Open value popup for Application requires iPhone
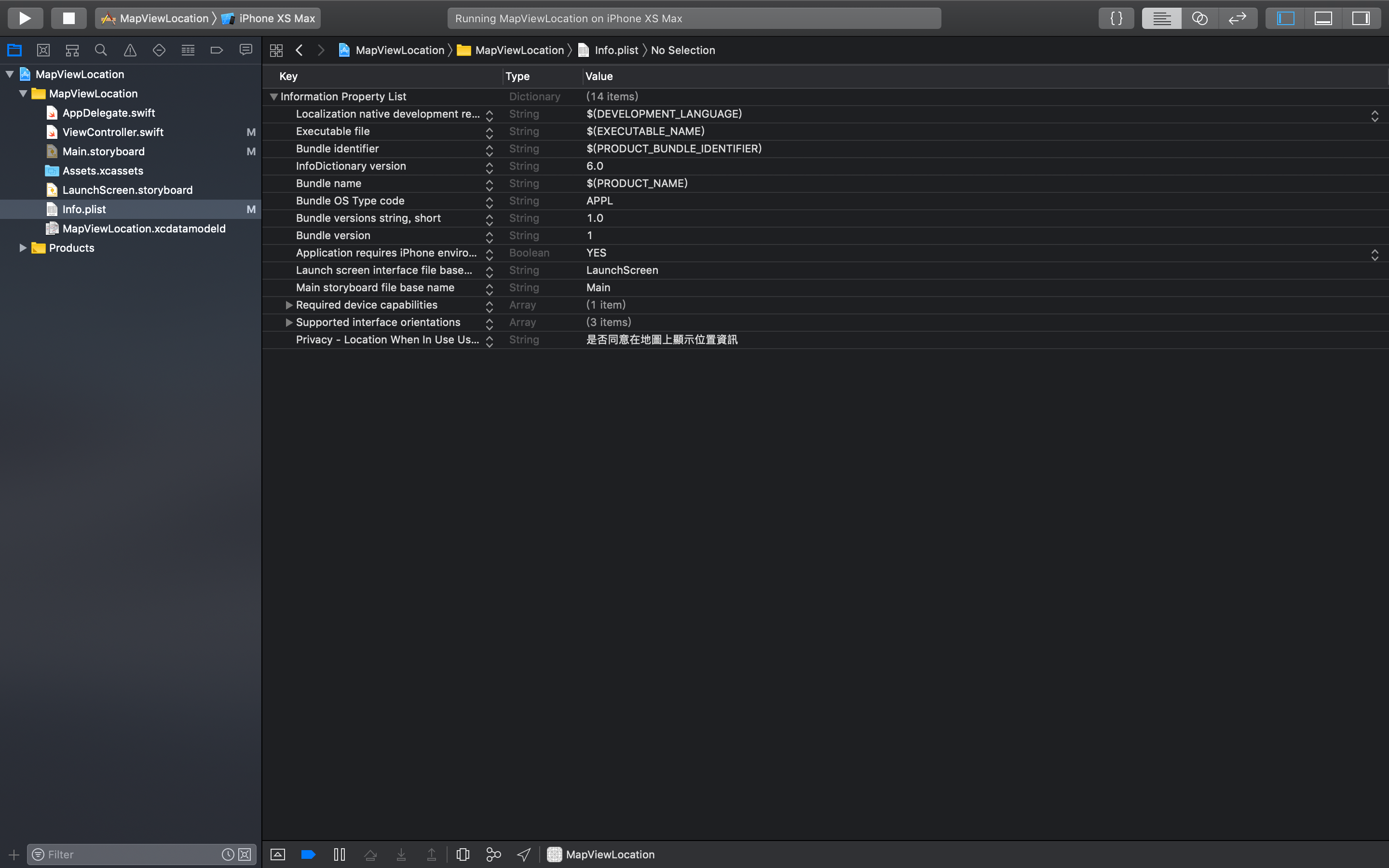Viewport: 1389px width, 868px height. click(1375, 255)
